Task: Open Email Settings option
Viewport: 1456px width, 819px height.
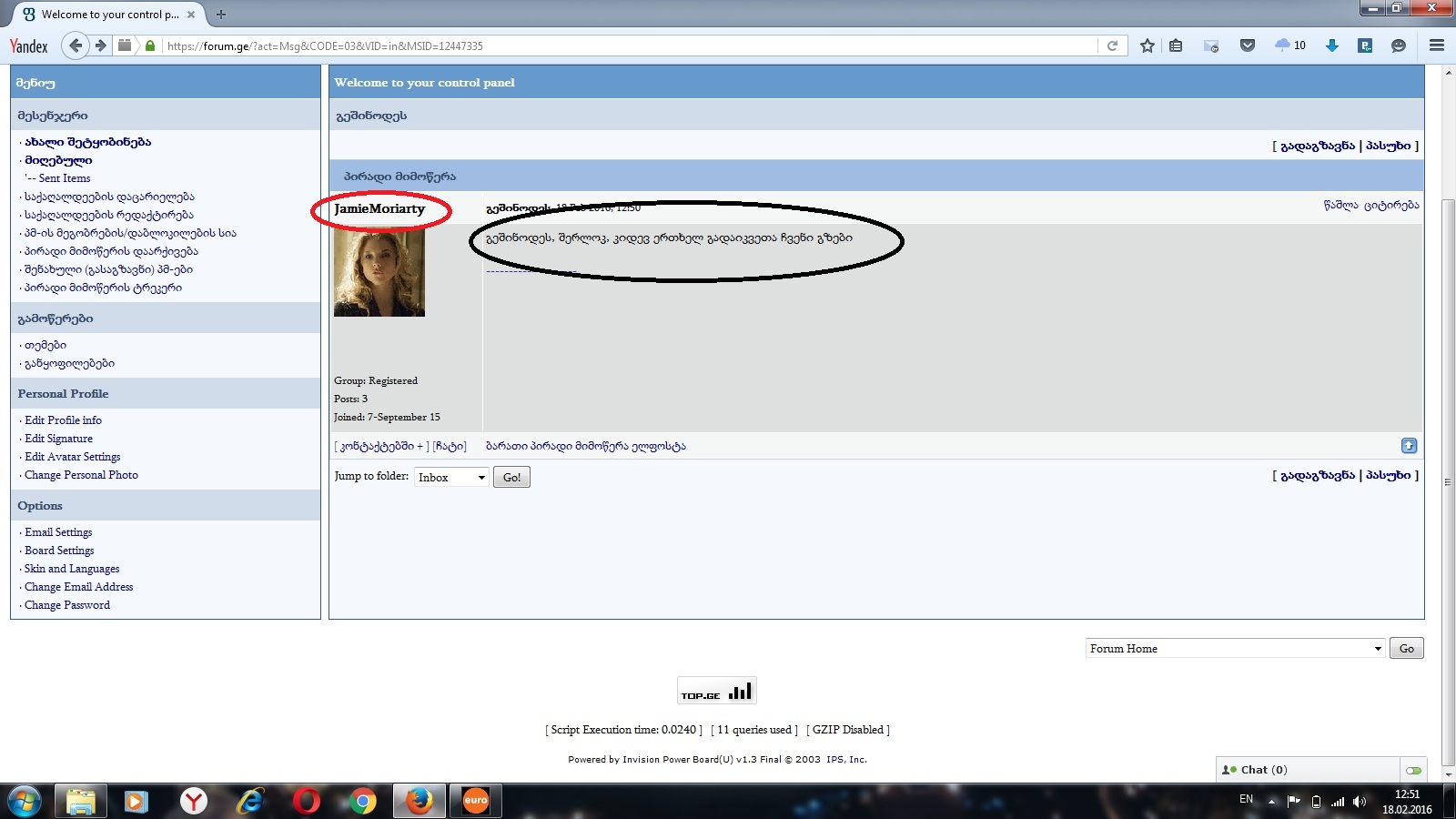Action: (x=58, y=532)
